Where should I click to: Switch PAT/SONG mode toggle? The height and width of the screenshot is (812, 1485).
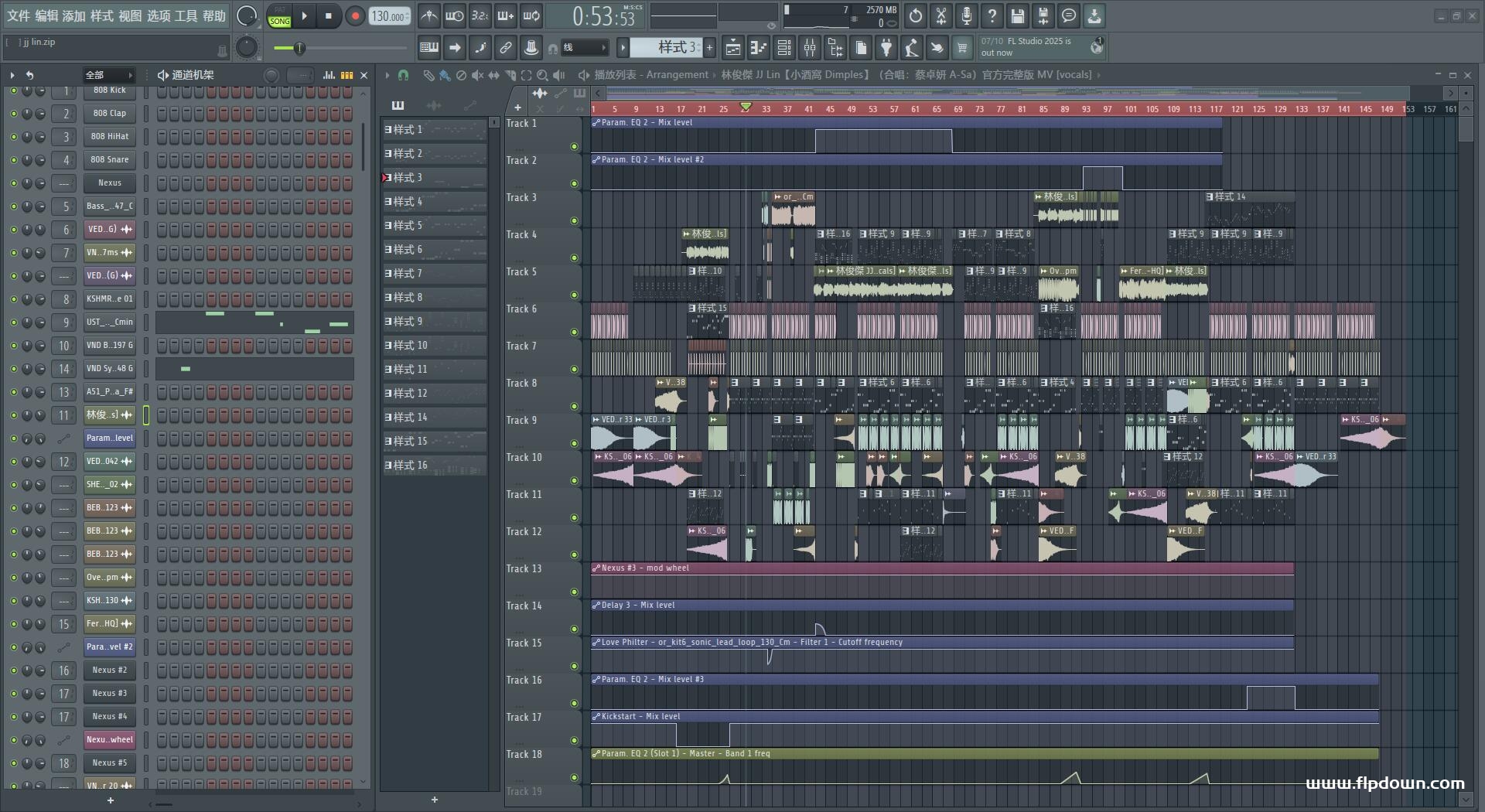pos(279,16)
